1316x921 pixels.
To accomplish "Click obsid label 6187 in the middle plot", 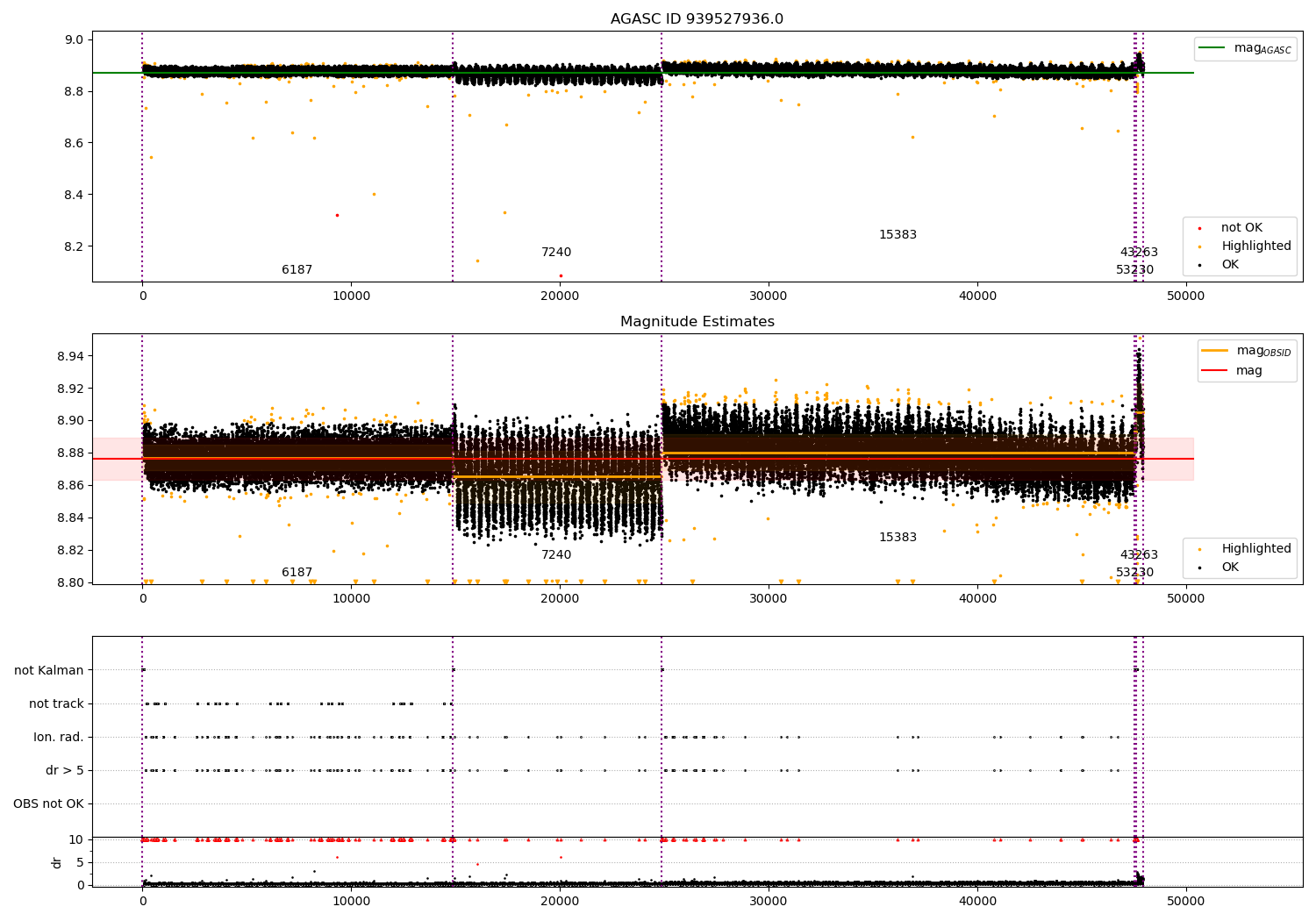I will point(297,573).
